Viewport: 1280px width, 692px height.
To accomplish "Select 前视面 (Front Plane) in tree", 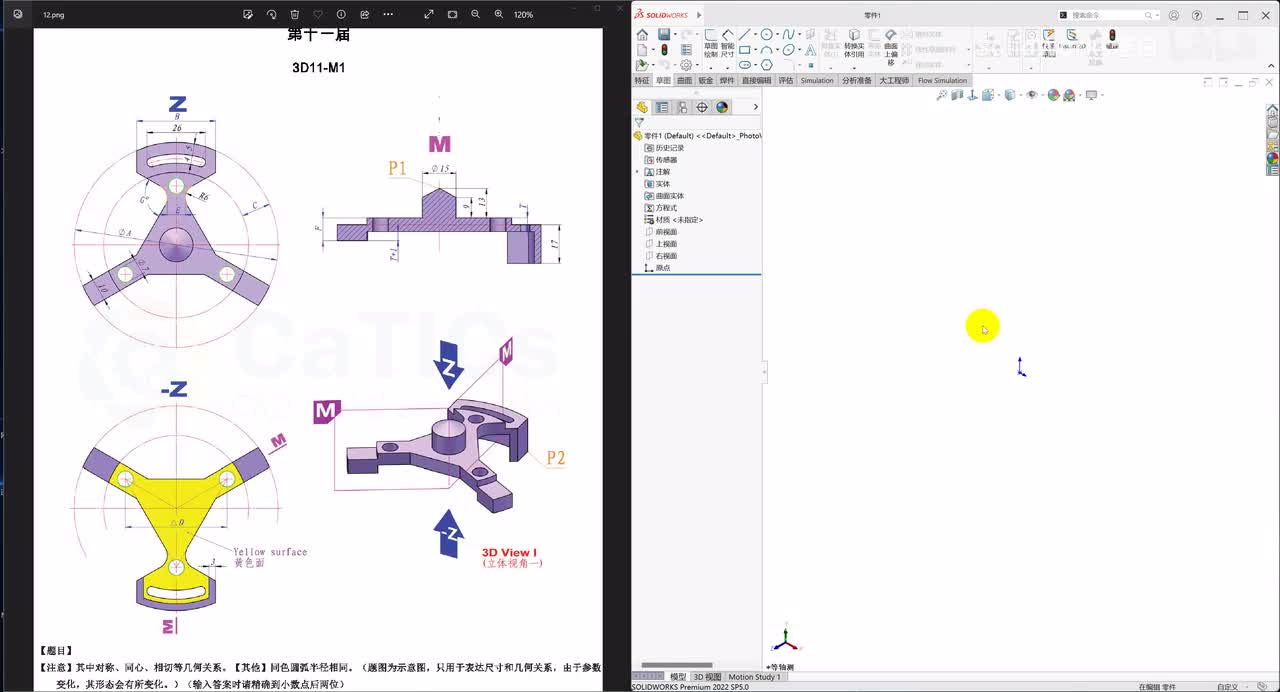I will point(660,232).
